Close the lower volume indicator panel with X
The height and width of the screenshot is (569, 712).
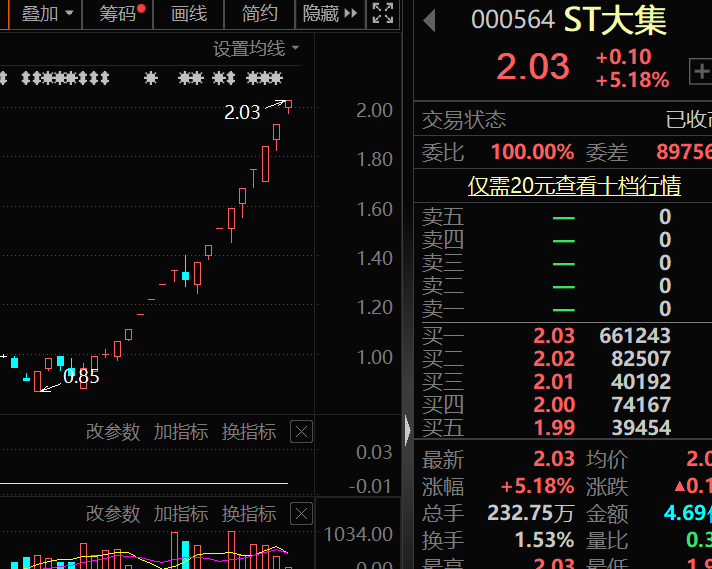[x=301, y=514]
